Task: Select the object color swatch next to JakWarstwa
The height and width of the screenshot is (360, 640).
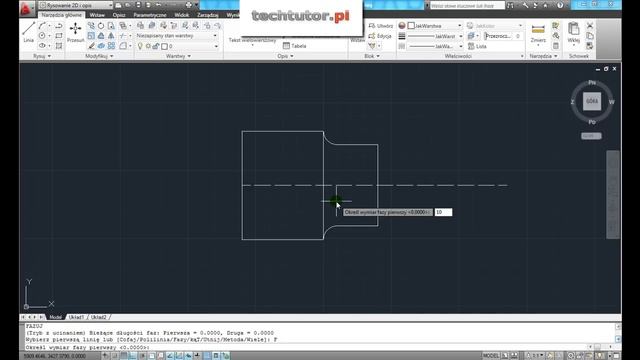Action: (x=411, y=26)
